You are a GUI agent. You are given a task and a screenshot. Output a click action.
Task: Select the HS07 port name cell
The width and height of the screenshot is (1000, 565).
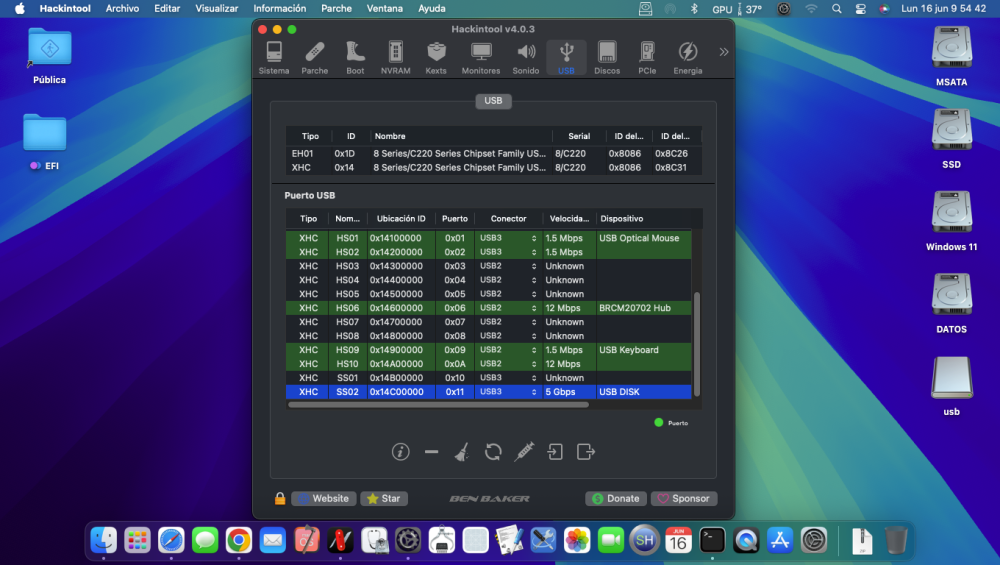point(348,322)
